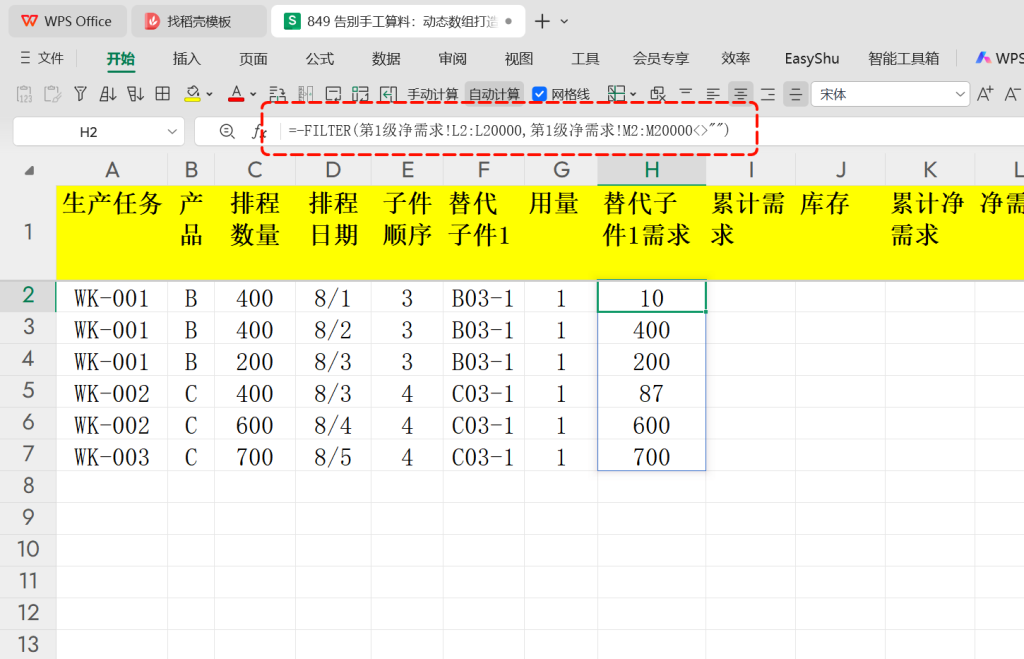The width and height of the screenshot is (1024, 659).
Task: Toggle middle vertical alignment
Action: tap(795, 94)
